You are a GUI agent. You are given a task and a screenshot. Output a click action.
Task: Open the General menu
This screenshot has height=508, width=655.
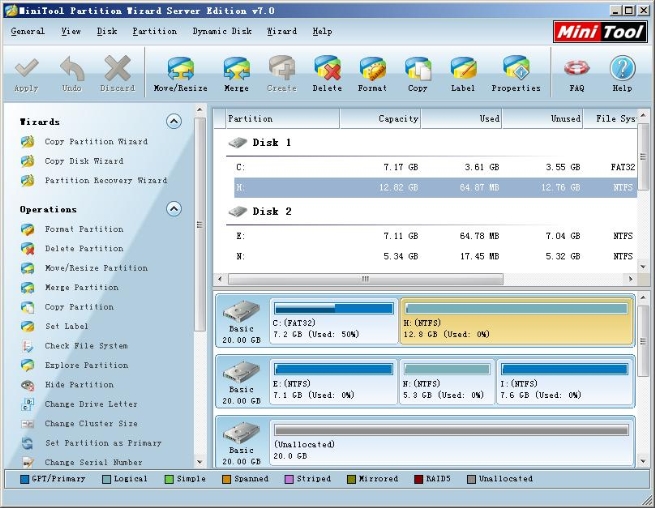pyautogui.click(x=28, y=31)
